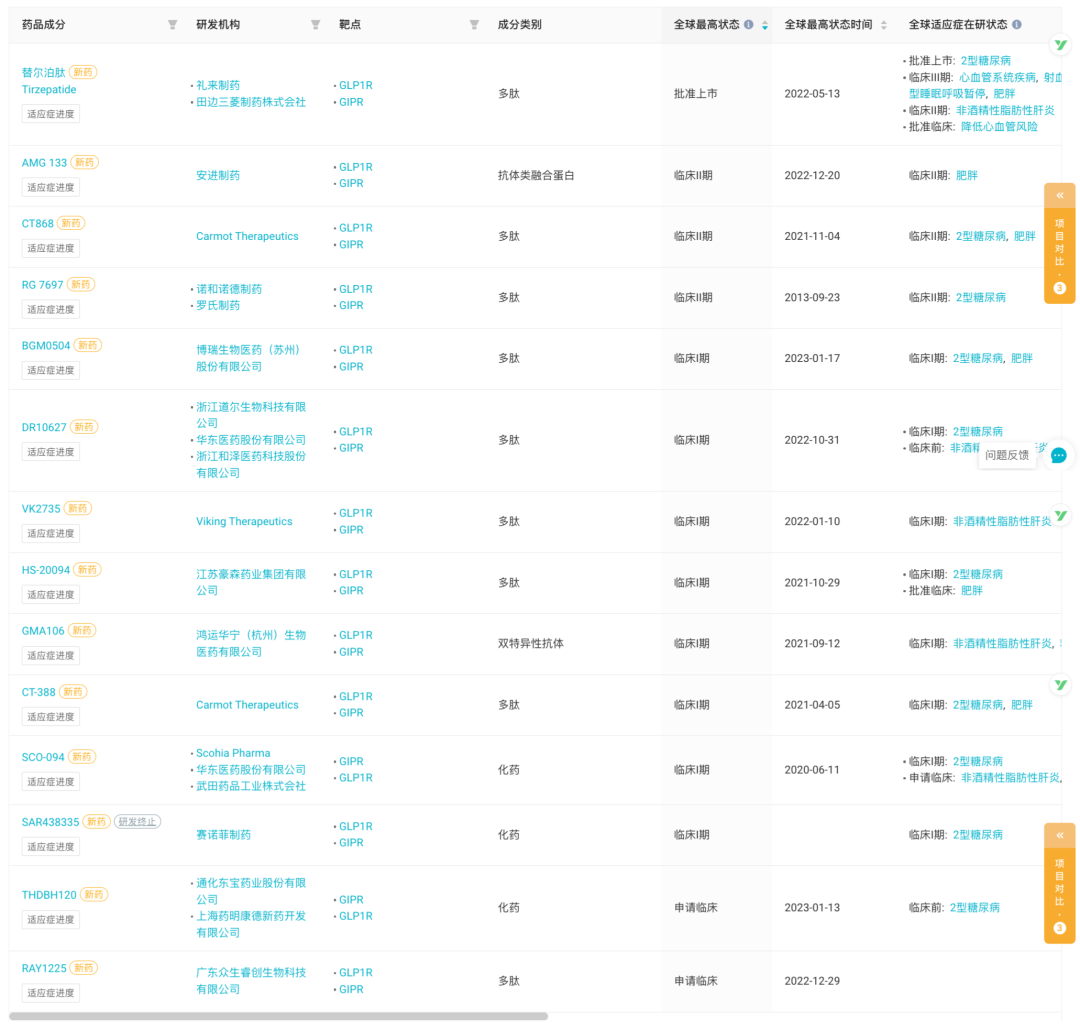Image resolution: width=1080 pixels, height=1029 pixels.
Task: Open 诺和诺德制药 link
Action: (x=229, y=289)
